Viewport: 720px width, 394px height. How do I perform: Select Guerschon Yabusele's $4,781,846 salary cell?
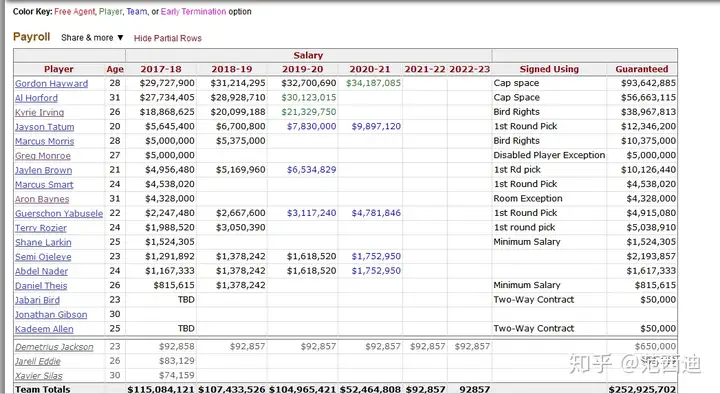[x=376, y=213]
